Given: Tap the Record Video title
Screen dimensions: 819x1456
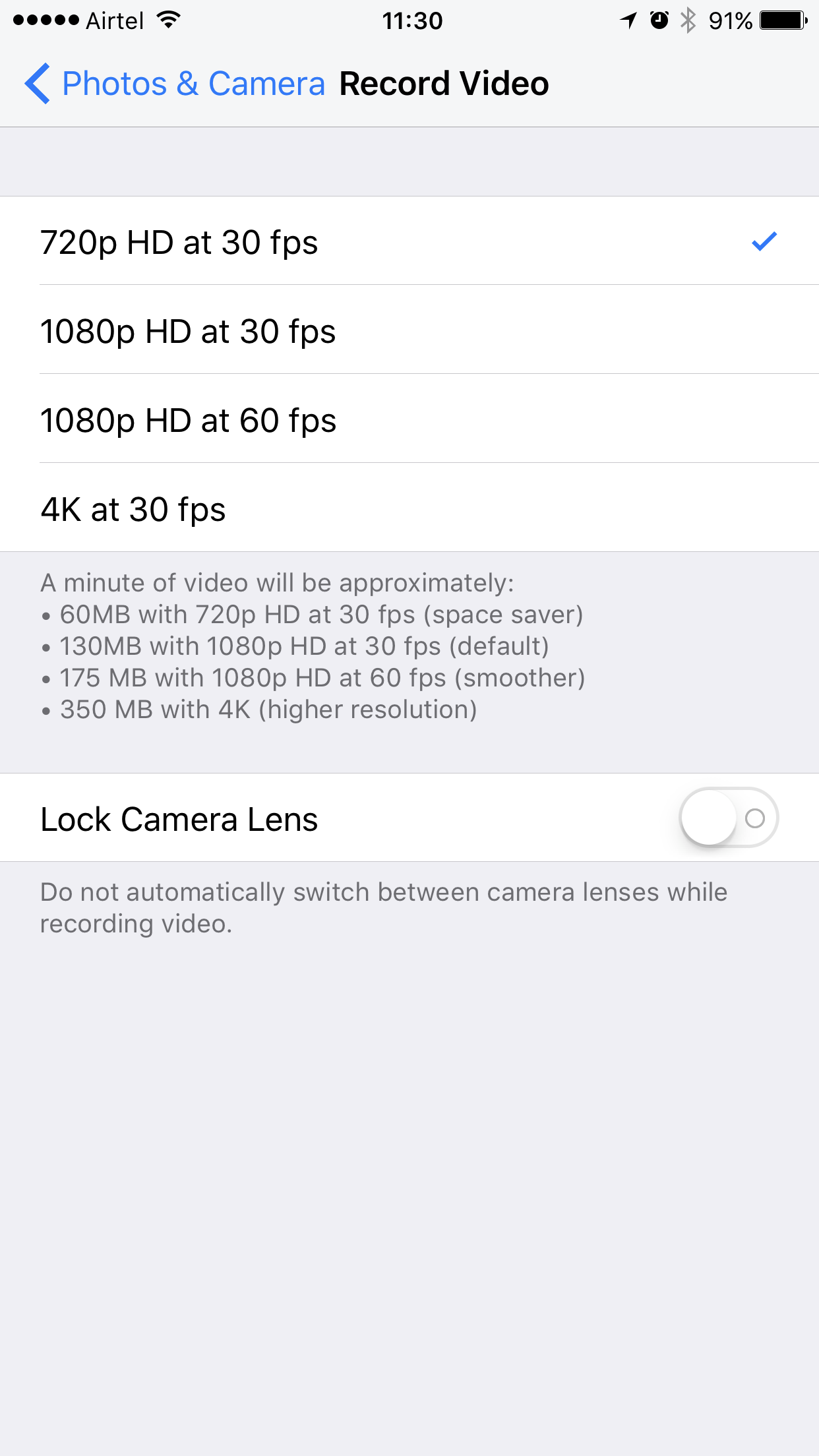Looking at the screenshot, I should (444, 84).
